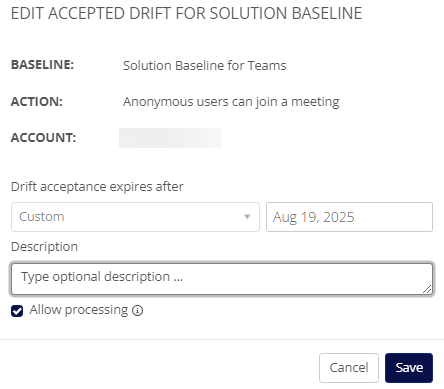Click the BASELINE field label
The width and height of the screenshot is (444, 389).
pos(42,65)
